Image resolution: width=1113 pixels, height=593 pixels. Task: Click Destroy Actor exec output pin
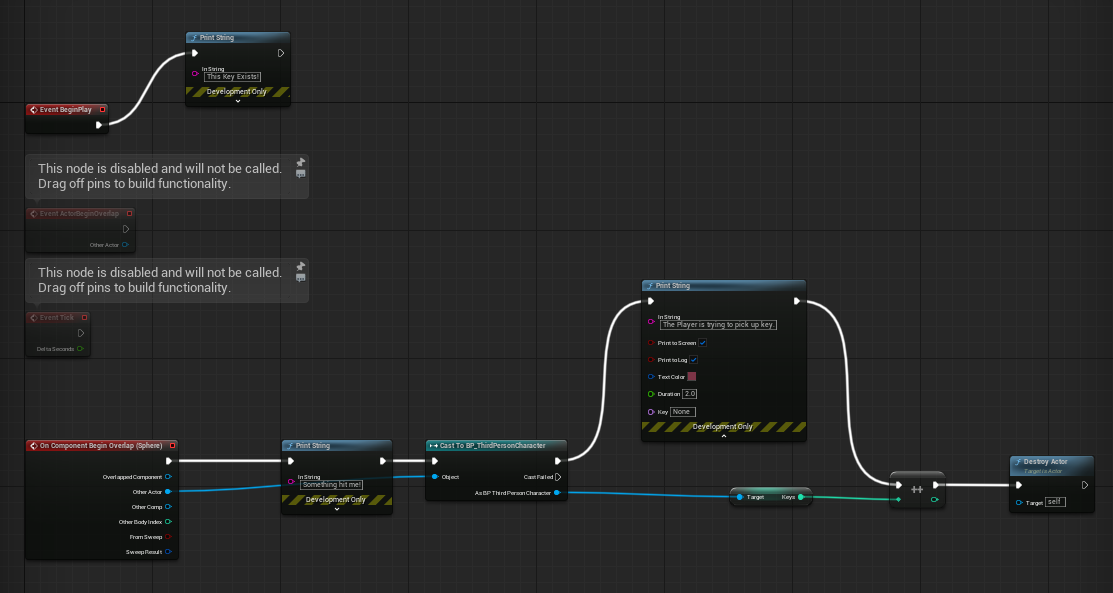[x=1085, y=486]
